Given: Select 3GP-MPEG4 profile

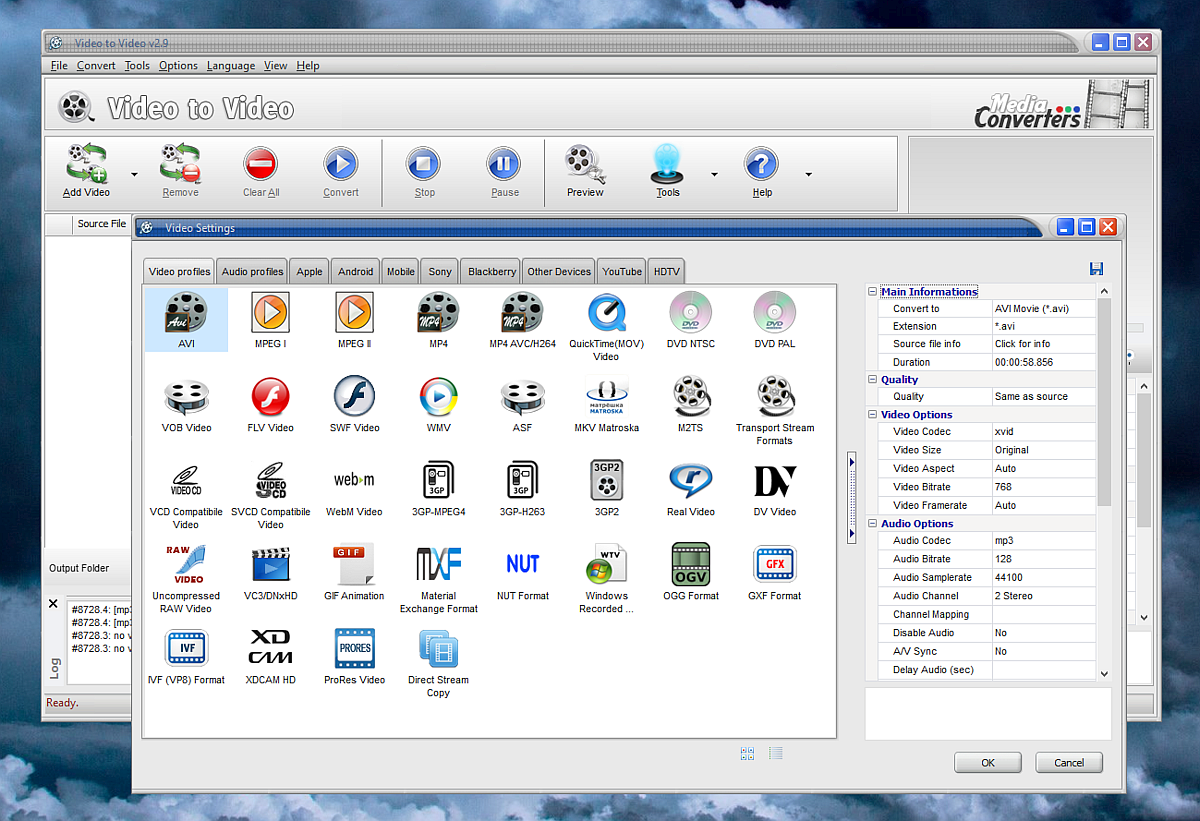Looking at the screenshot, I should point(438,488).
